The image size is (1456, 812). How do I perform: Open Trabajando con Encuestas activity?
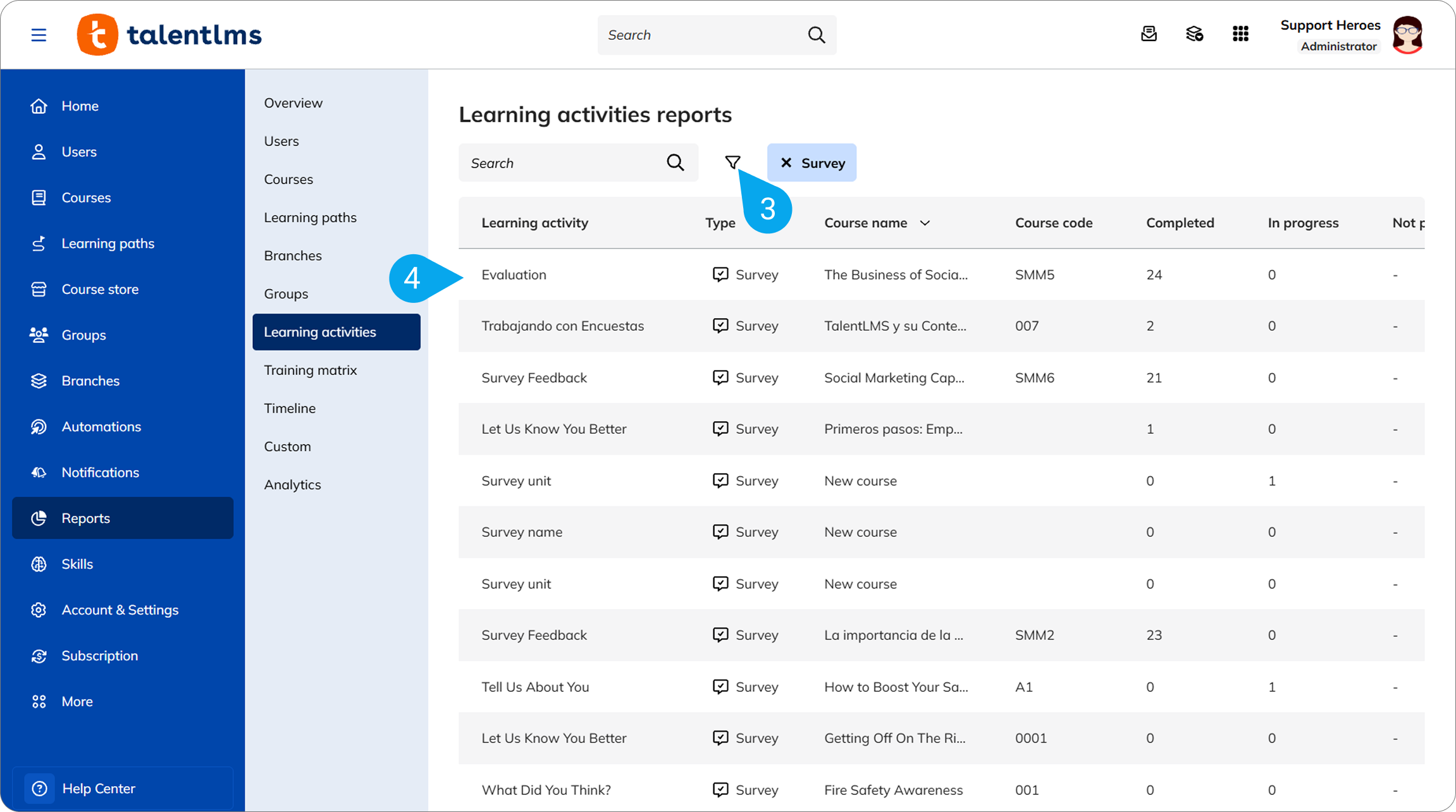coord(562,326)
